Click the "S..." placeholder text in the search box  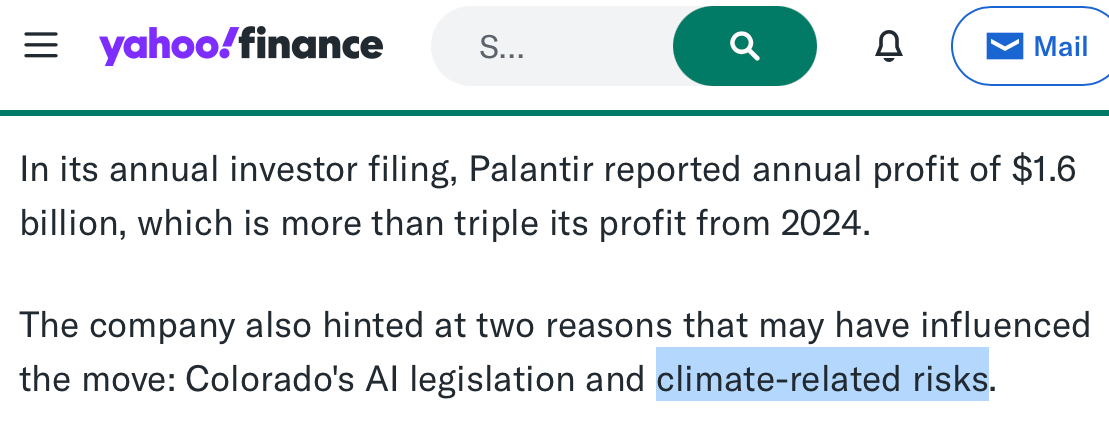click(502, 47)
